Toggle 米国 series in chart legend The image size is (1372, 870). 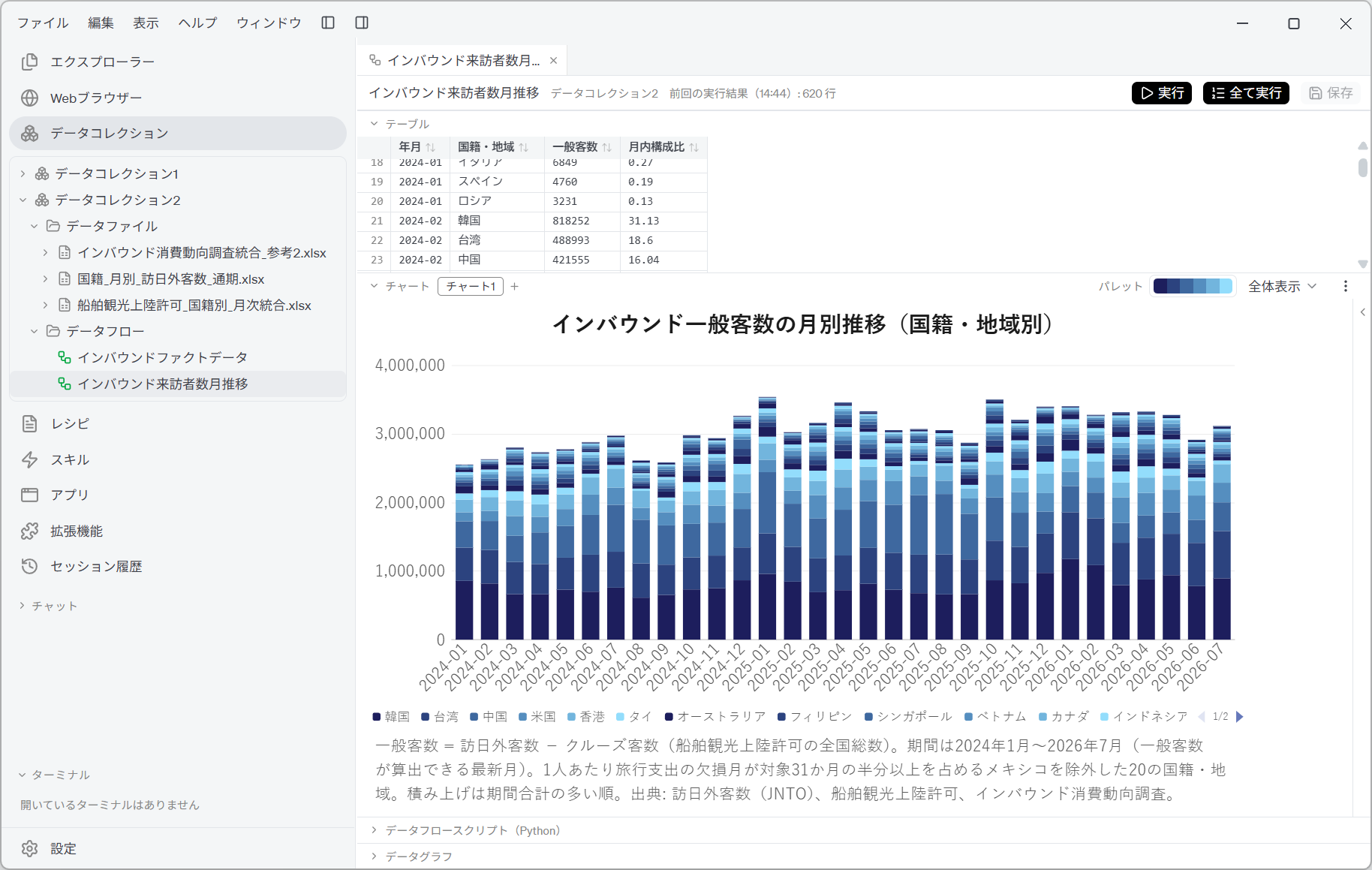(x=537, y=716)
